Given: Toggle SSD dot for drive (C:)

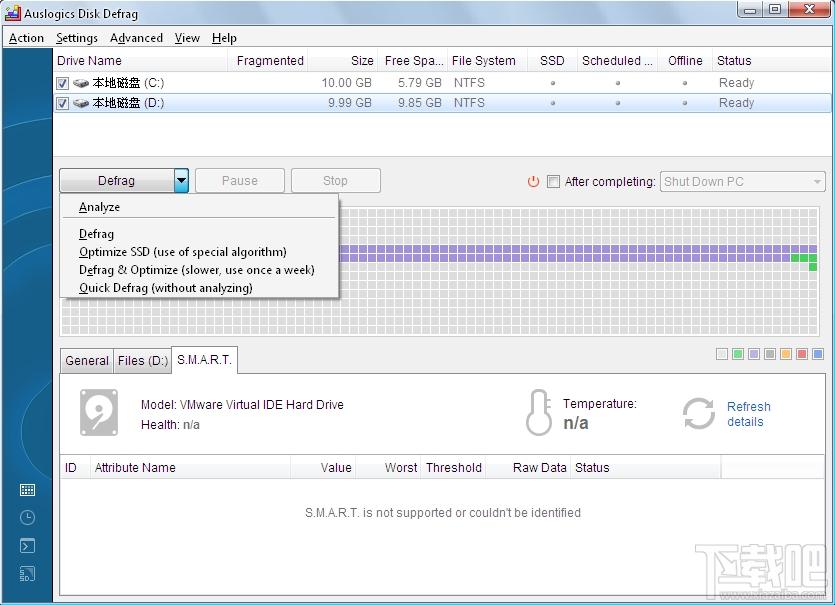Looking at the screenshot, I should (553, 83).
